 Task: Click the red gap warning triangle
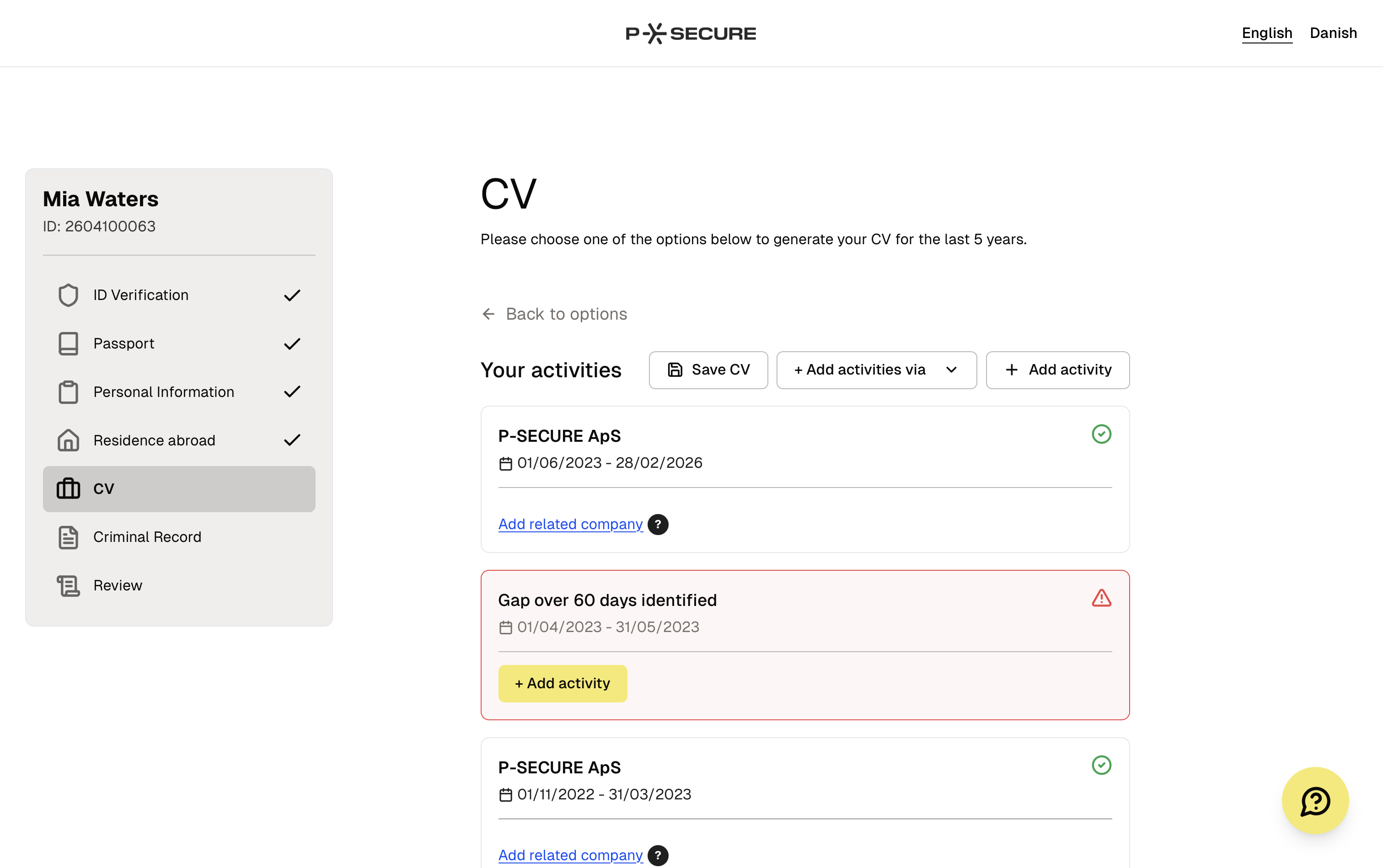click(1101, 598)
